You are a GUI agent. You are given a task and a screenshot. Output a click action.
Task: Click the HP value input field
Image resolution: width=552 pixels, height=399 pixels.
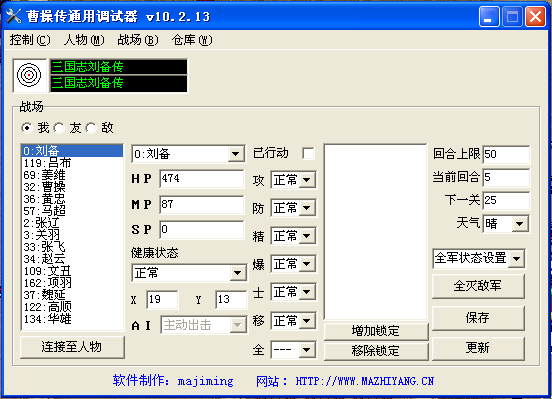pyautogui.click(x=201, y=178)
